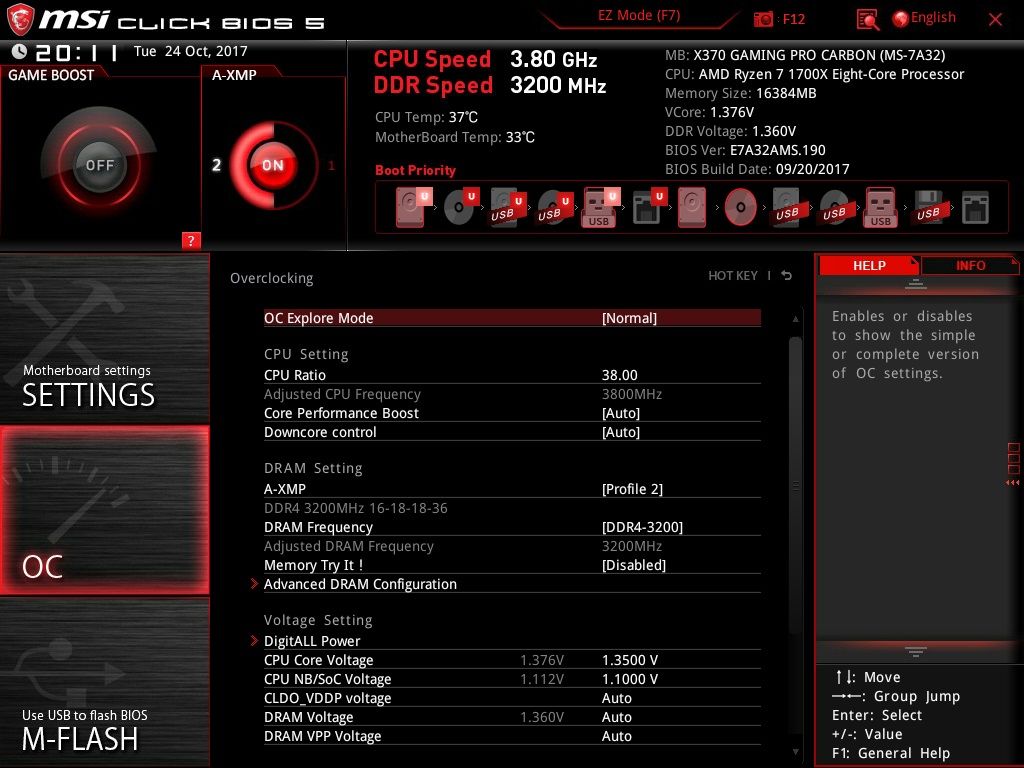The image size is (1024, 768).
Task: Click the English language label
Action: [933, 18]
